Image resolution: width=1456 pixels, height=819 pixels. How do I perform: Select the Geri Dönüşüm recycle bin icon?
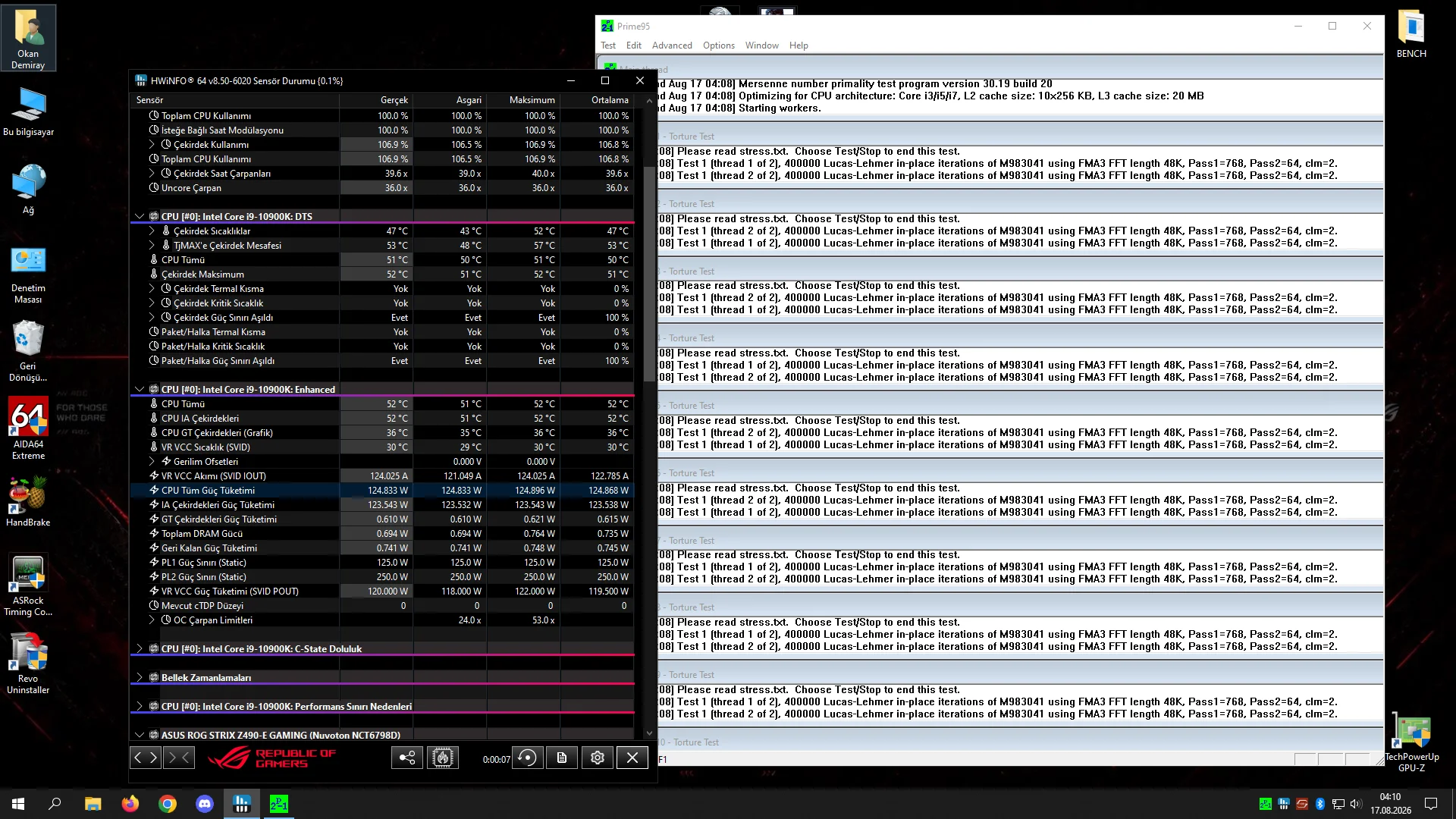[x=28, y=352]
